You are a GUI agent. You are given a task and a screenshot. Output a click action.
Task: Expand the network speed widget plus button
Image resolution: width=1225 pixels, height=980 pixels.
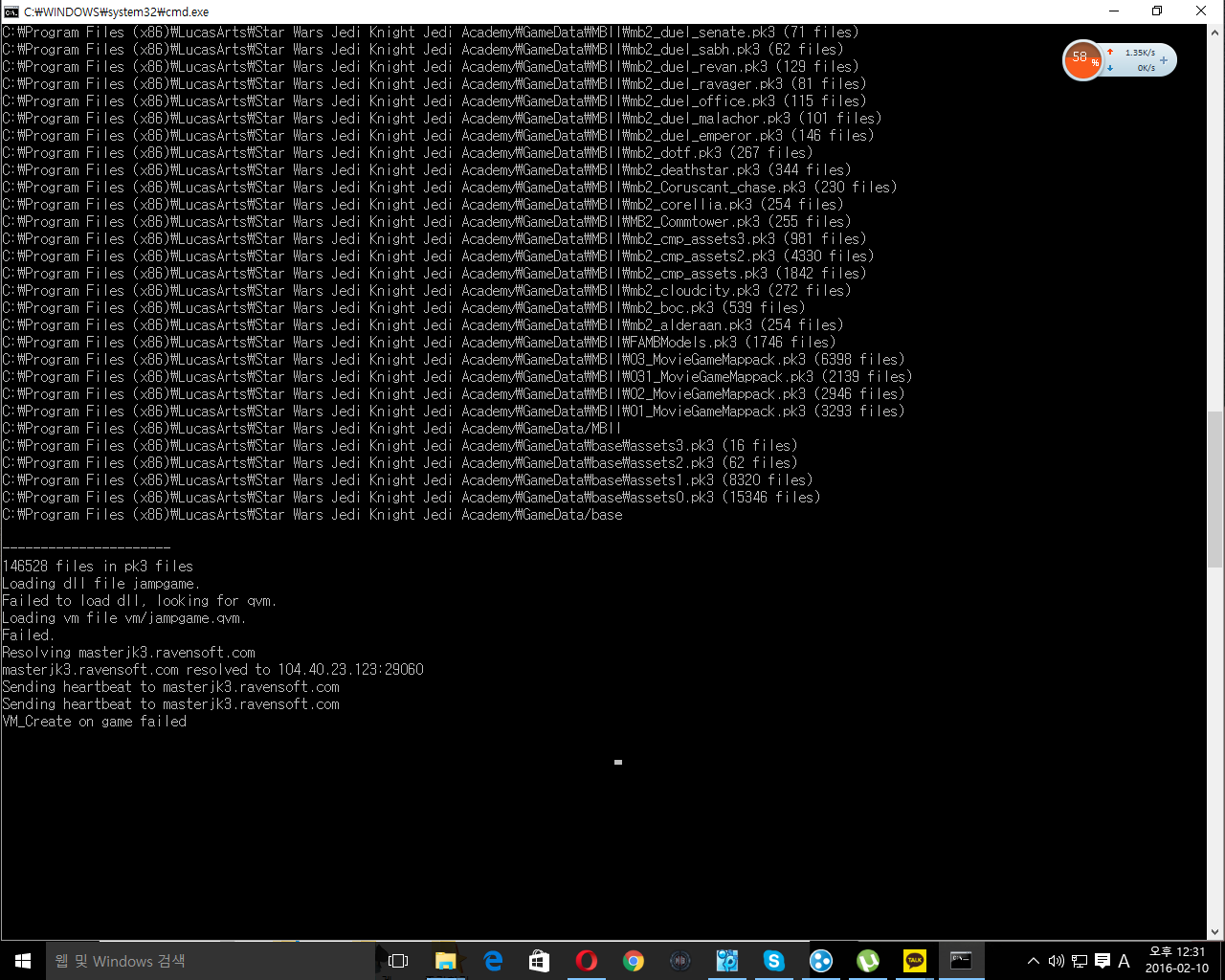click(1164, 60)
